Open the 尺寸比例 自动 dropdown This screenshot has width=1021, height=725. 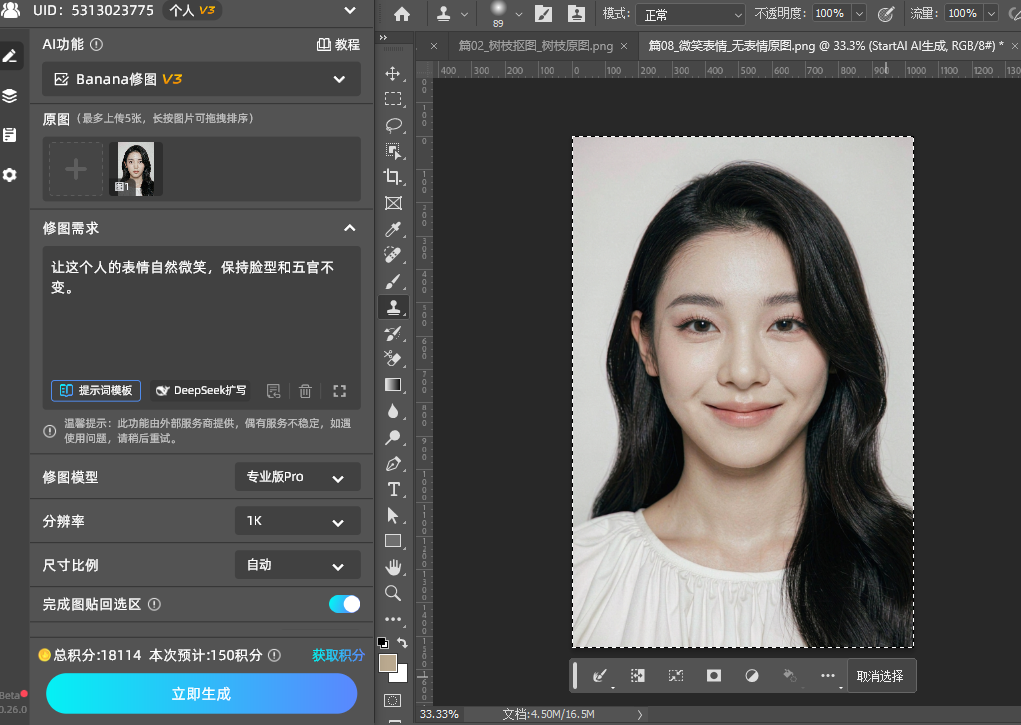click(x=298, y=565)
